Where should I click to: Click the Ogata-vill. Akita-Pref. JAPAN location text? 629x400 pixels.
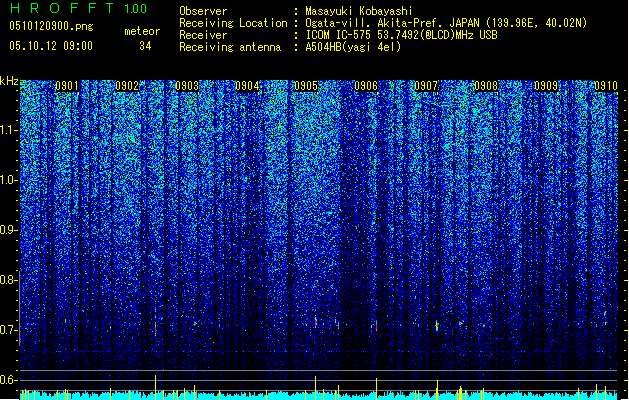(446, 23)
